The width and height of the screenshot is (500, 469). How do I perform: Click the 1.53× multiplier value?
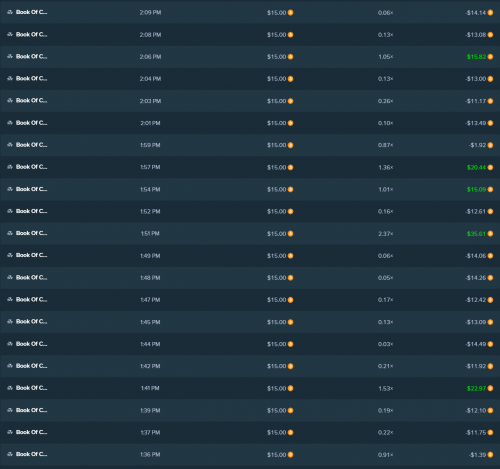(x=386, y=388)
